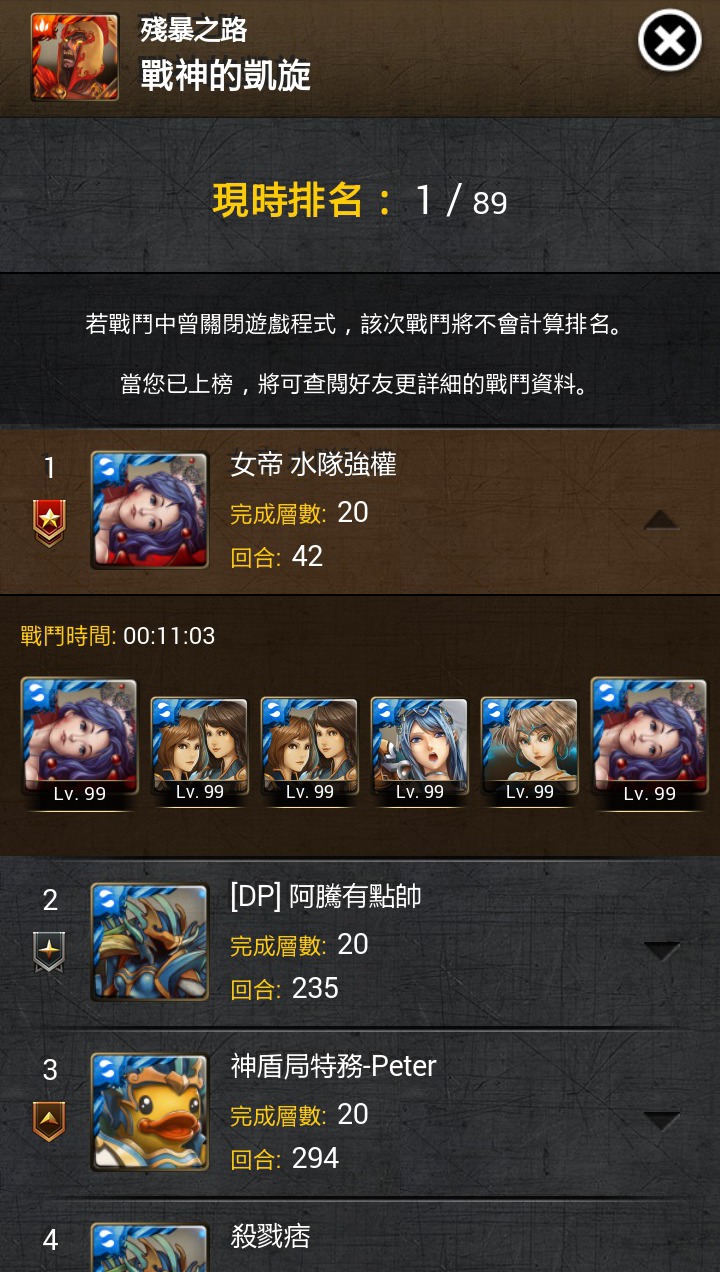Select the first team leader card Lv. 99

pos(79,743)
